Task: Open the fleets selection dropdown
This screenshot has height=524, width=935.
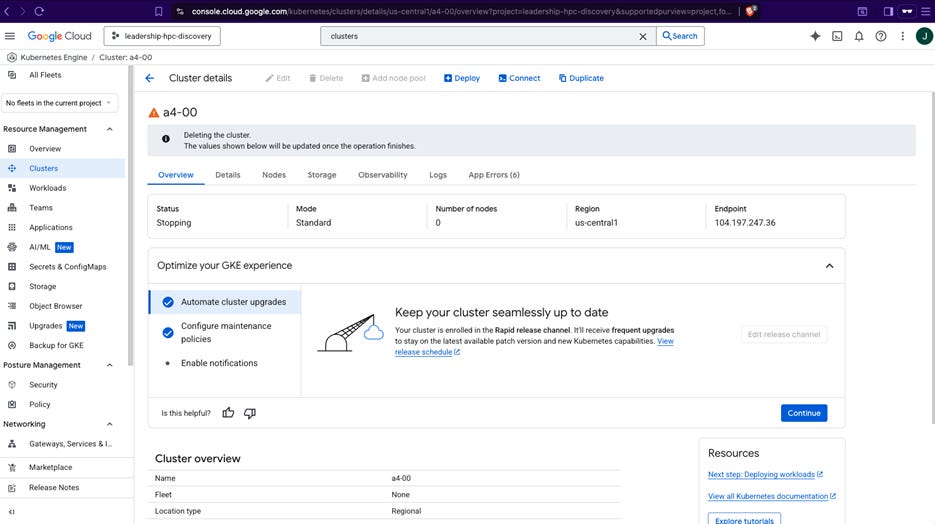Action: [60, 103]
